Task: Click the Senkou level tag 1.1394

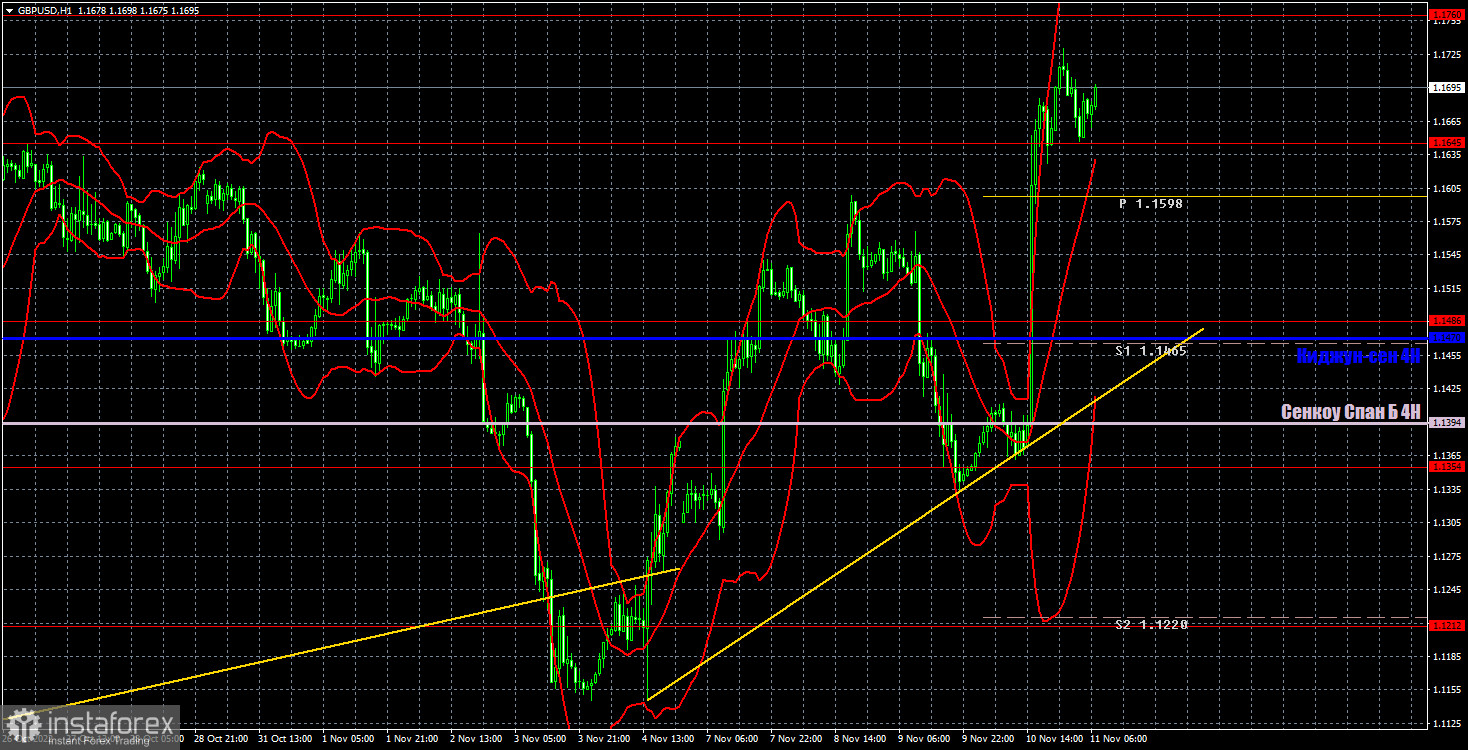Action: coord(1447,423)
